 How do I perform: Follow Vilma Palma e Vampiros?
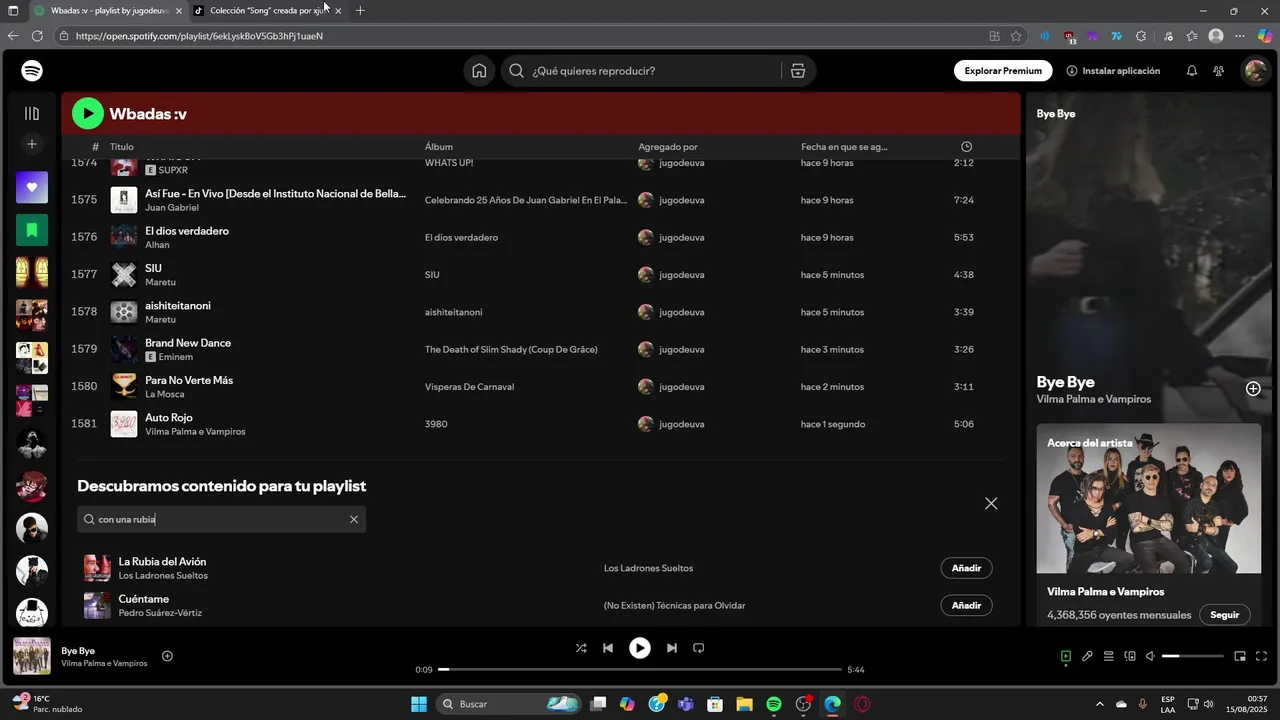[x=1225, y=615]
